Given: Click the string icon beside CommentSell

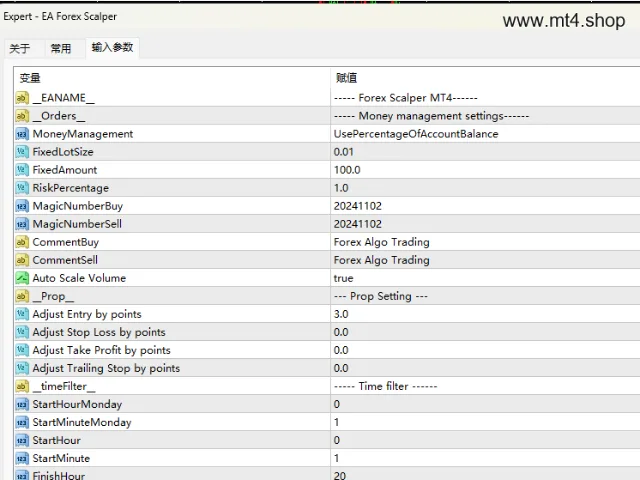Looking at the screenshot, I should coord(22,260).
